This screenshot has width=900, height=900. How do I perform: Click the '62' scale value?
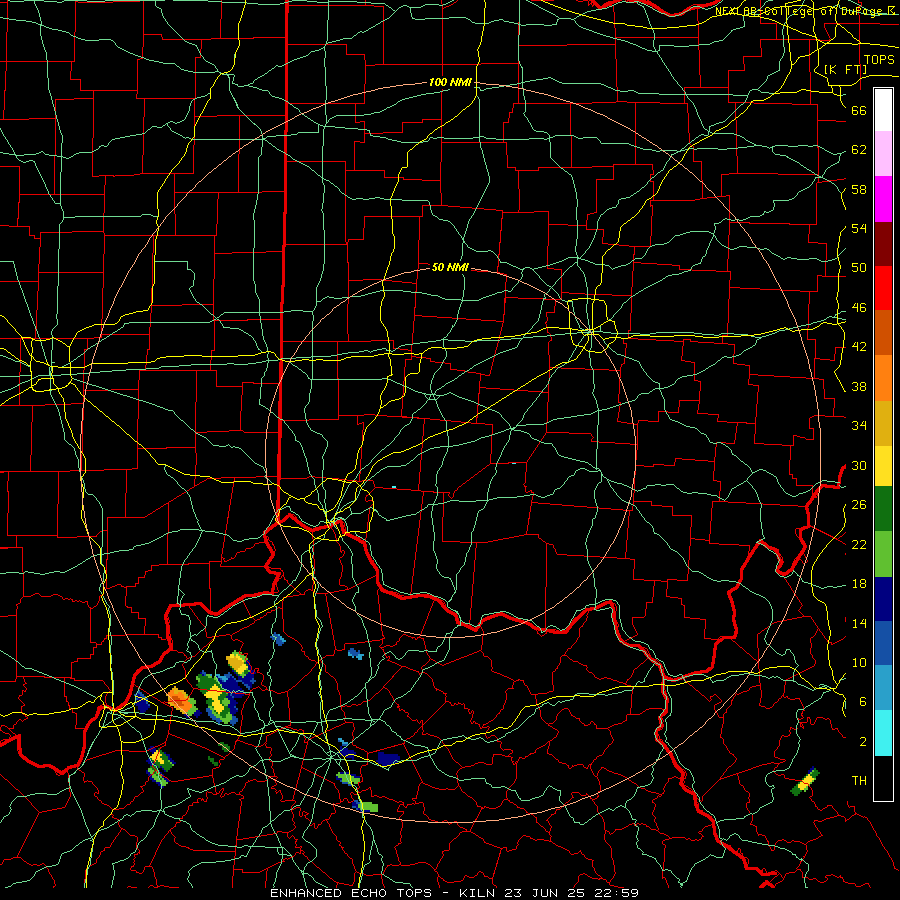859,150
